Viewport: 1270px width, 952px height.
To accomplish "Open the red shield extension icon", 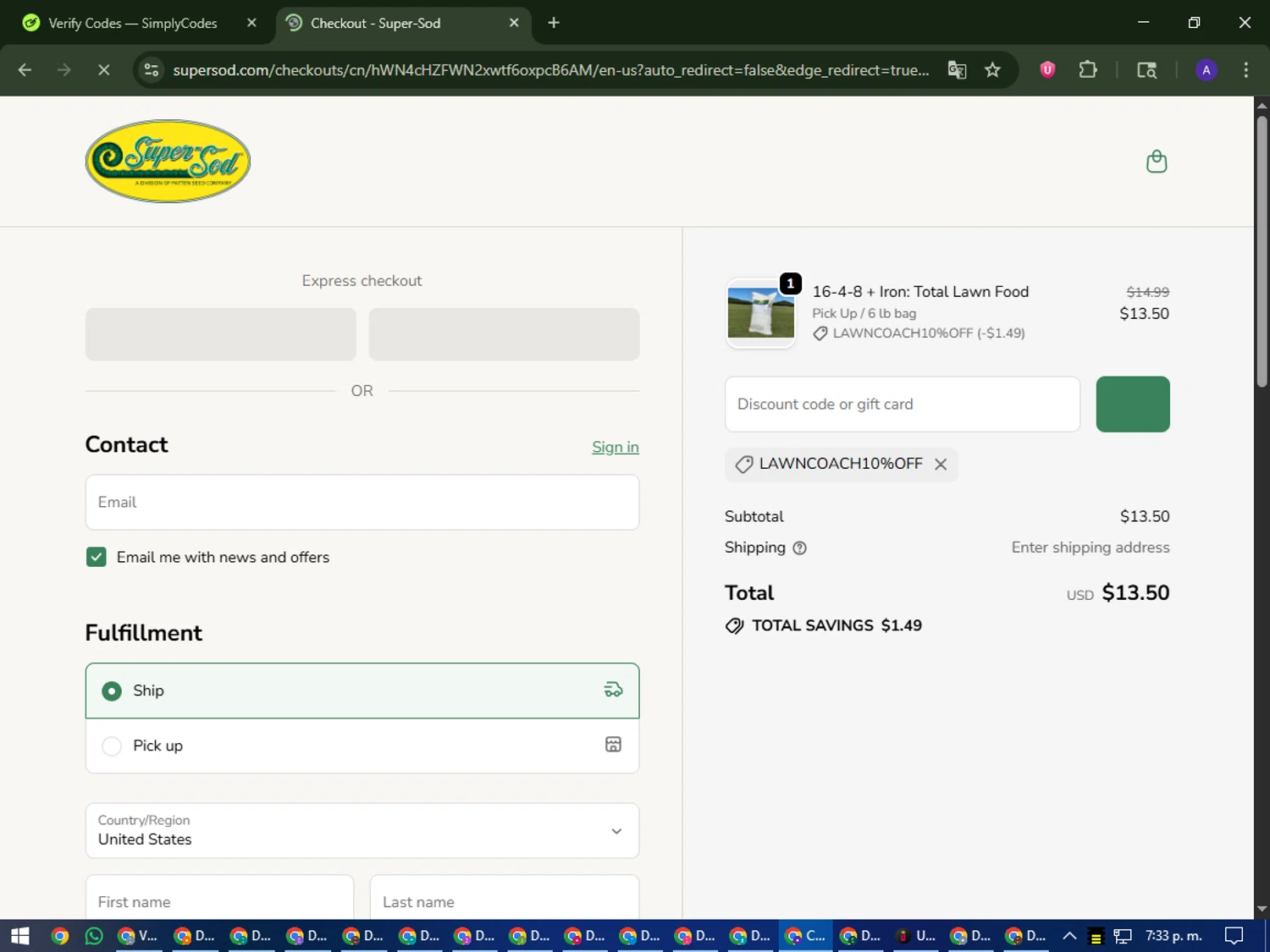I will pyautogui.click(x=1047, y=70).
